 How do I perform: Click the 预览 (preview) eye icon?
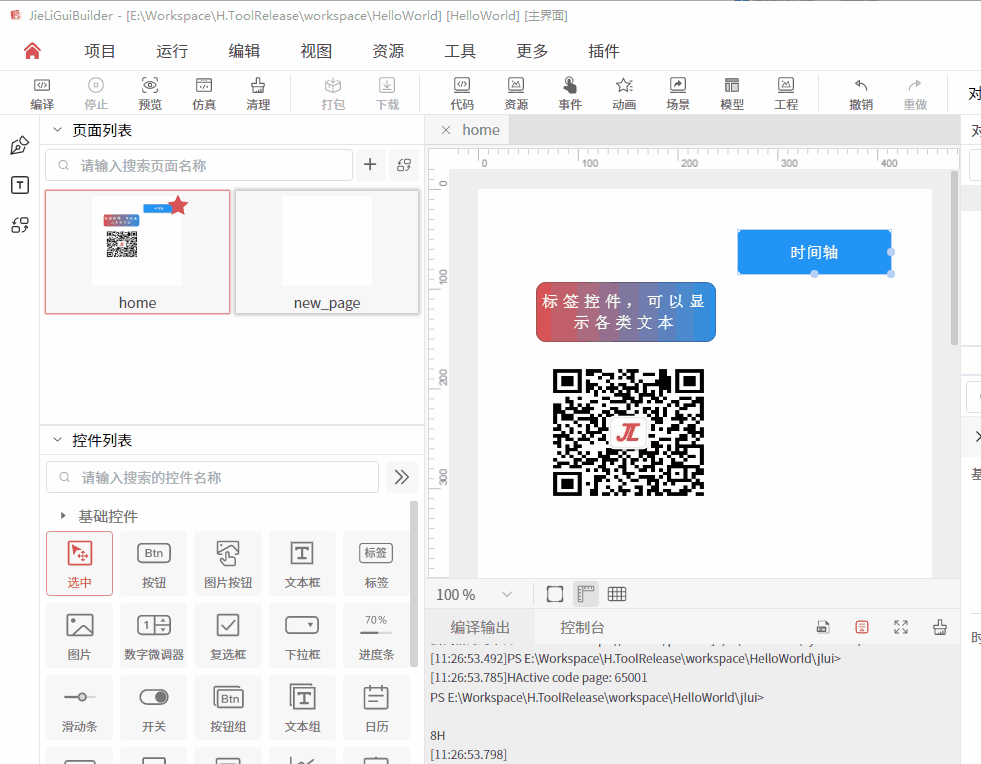pos(150,93)
